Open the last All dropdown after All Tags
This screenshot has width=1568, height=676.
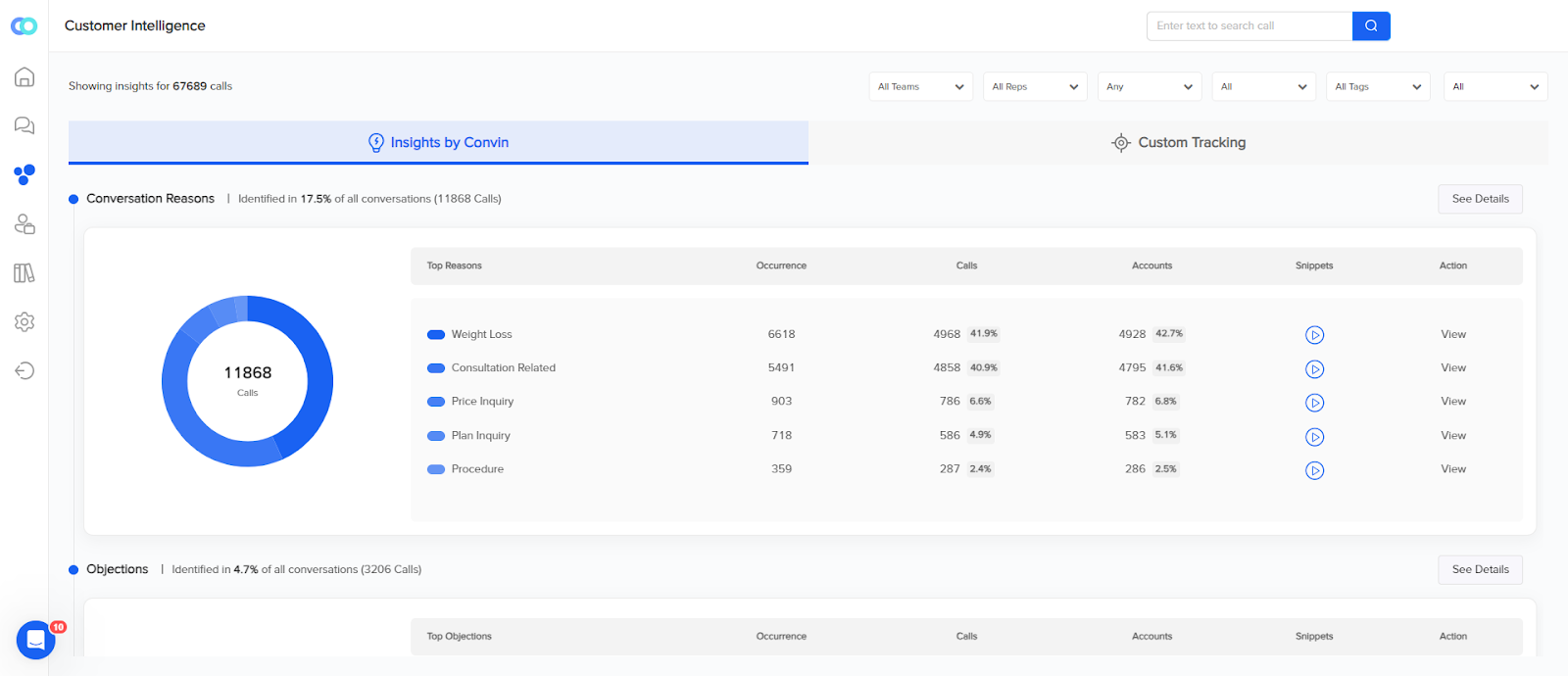pyautogui.click(x=1495, y=86)
